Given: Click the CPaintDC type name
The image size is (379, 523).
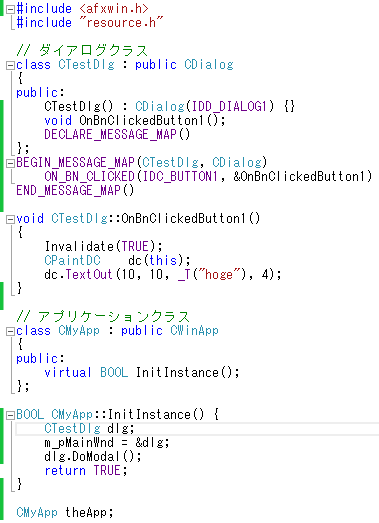Looking at the screenshot, I should (72, 260).
